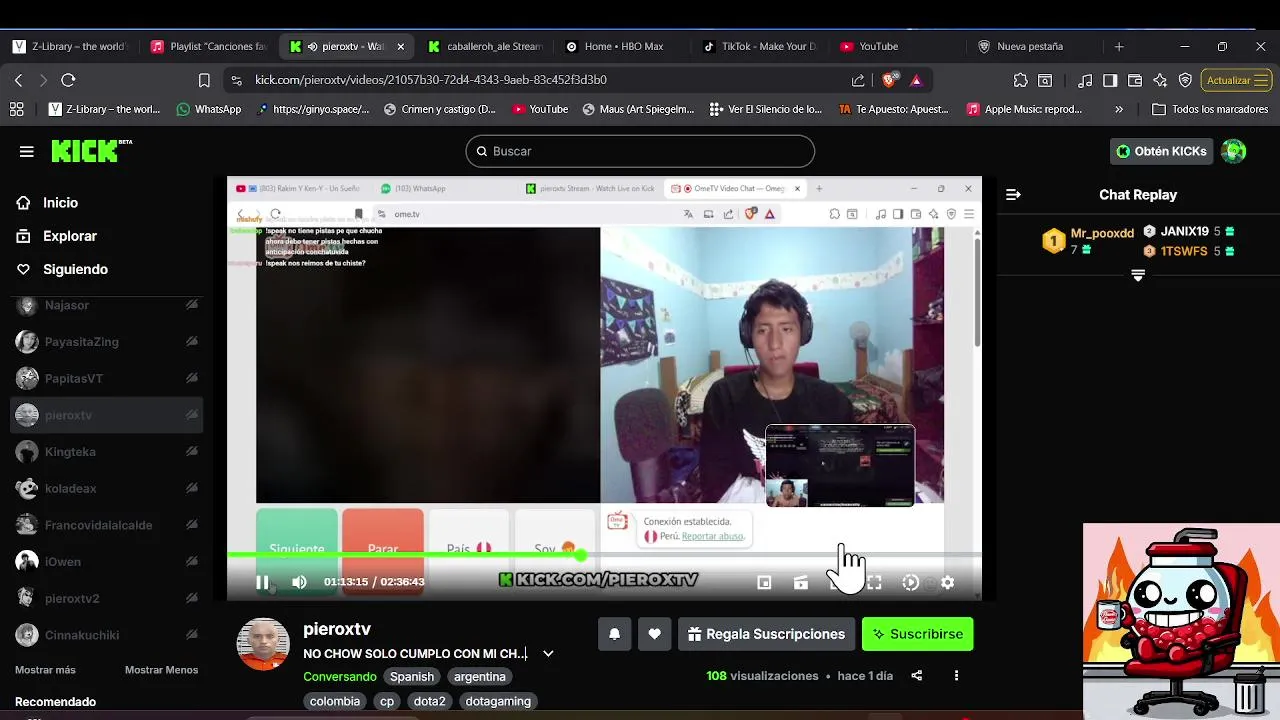The image size is (1280, 720).
Task: Open the browser media playlist note icon
Action: point(1085,80)
